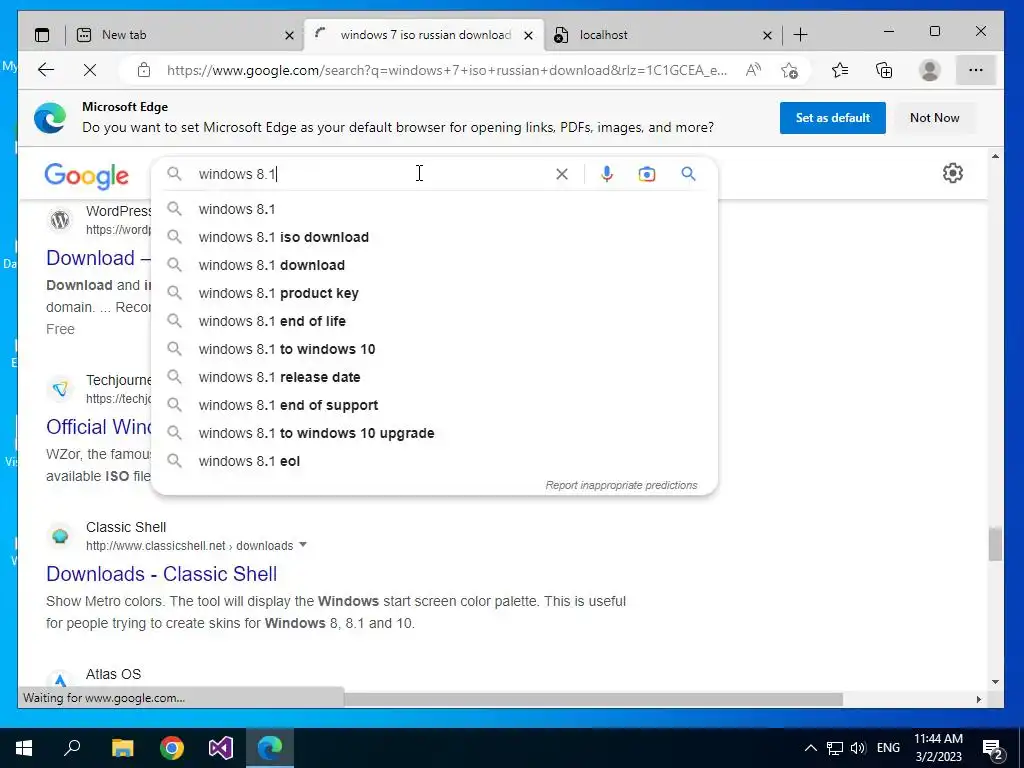Choose suggestion windows 8.1 end of support

(x=434, y=406)
